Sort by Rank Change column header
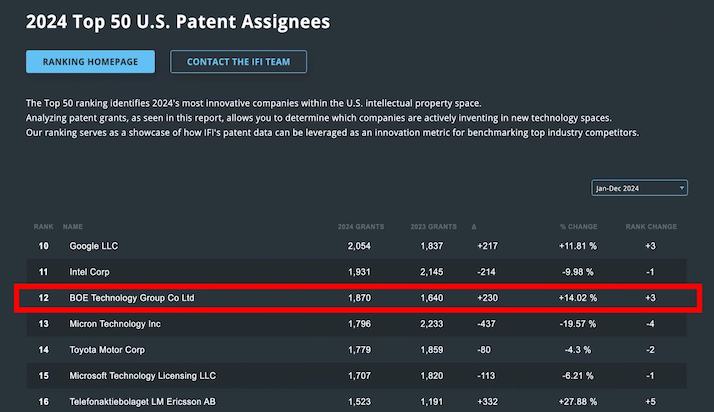Screen dimensions: 714x412 [x=650, y=227]
